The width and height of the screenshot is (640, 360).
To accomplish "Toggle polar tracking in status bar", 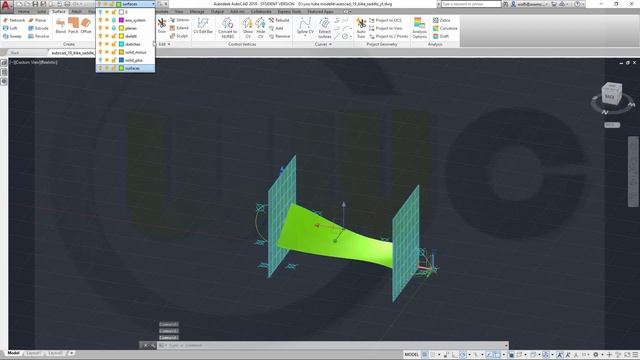I will click(x=463, y=355).
